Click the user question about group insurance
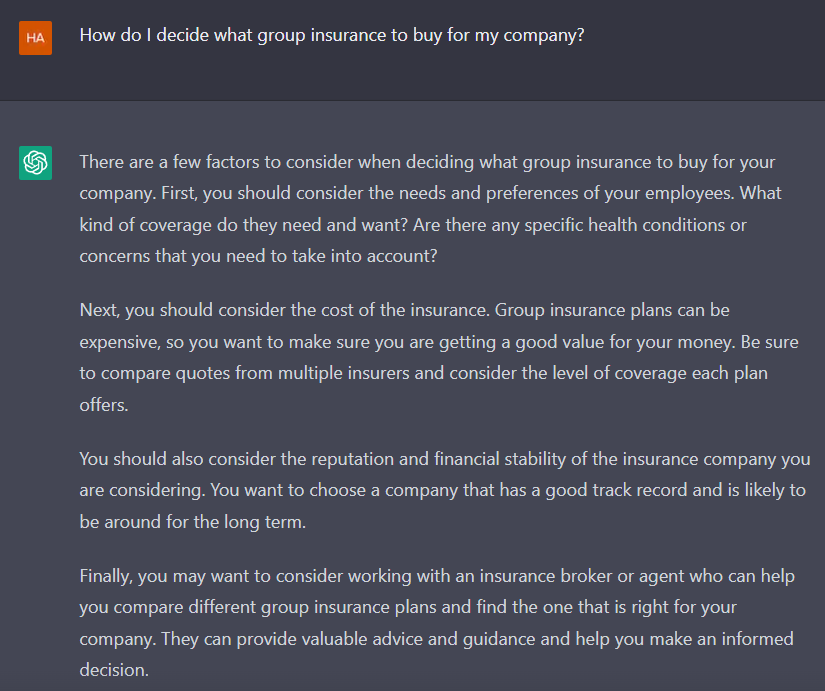 point(332,35)
